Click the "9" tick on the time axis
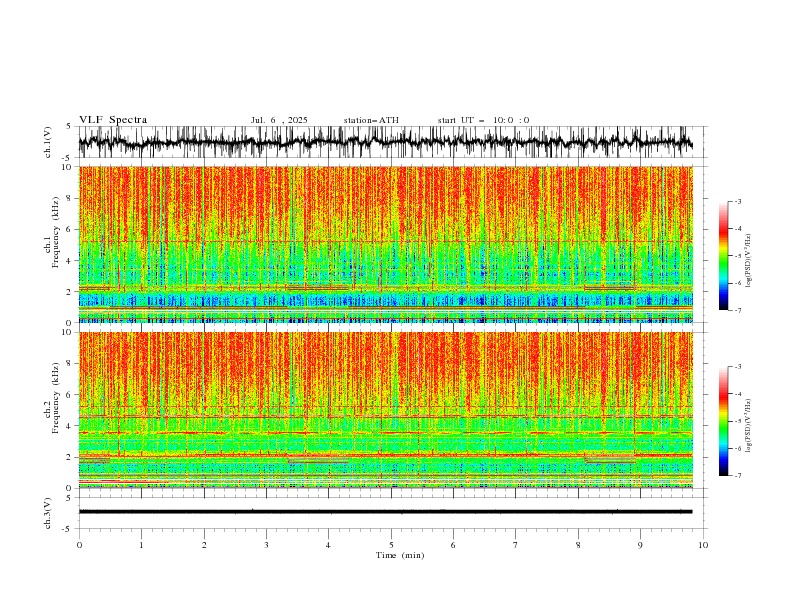This screenshot has height=612, width=792. pos(640,545)
